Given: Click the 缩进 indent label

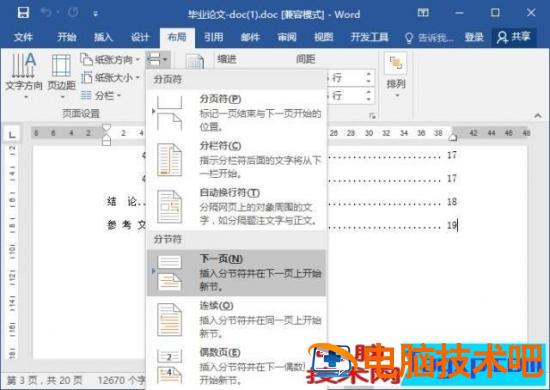Looking at the screenshot, I should 227,59.
